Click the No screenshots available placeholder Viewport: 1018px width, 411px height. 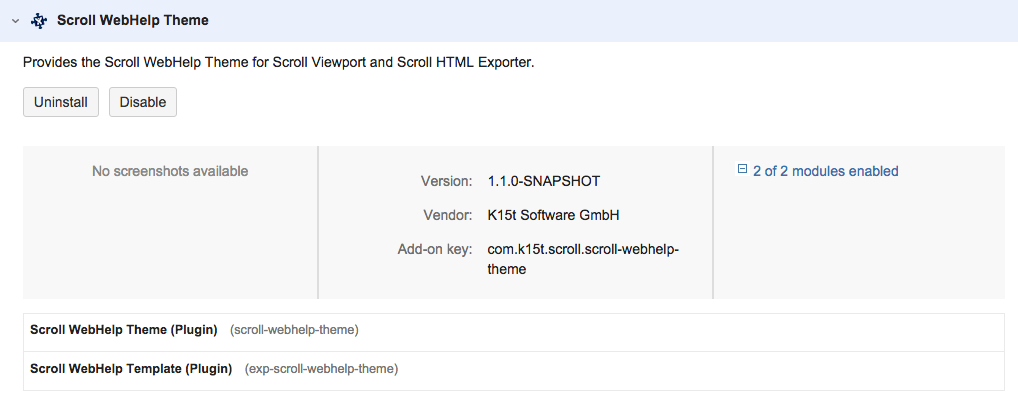coord(170,171)
